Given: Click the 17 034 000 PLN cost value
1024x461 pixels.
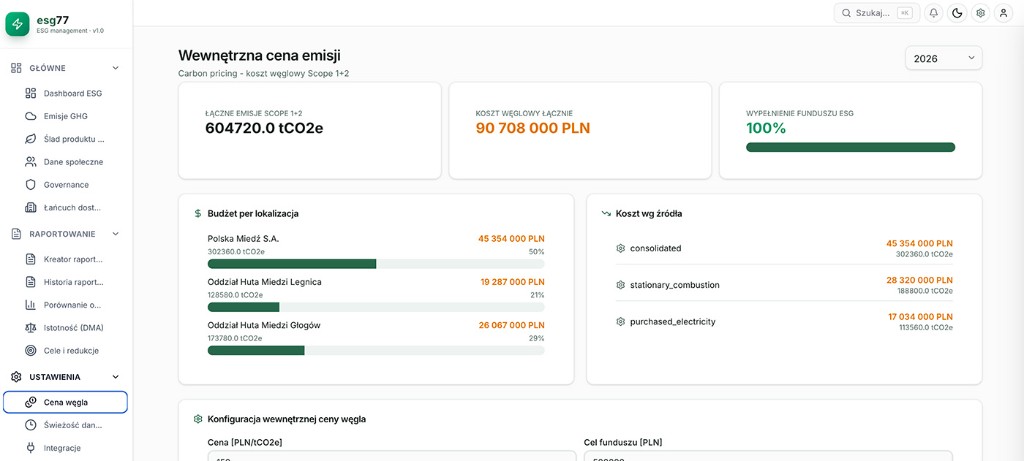Looking at the screenshot, I should [x=920, y=317].
